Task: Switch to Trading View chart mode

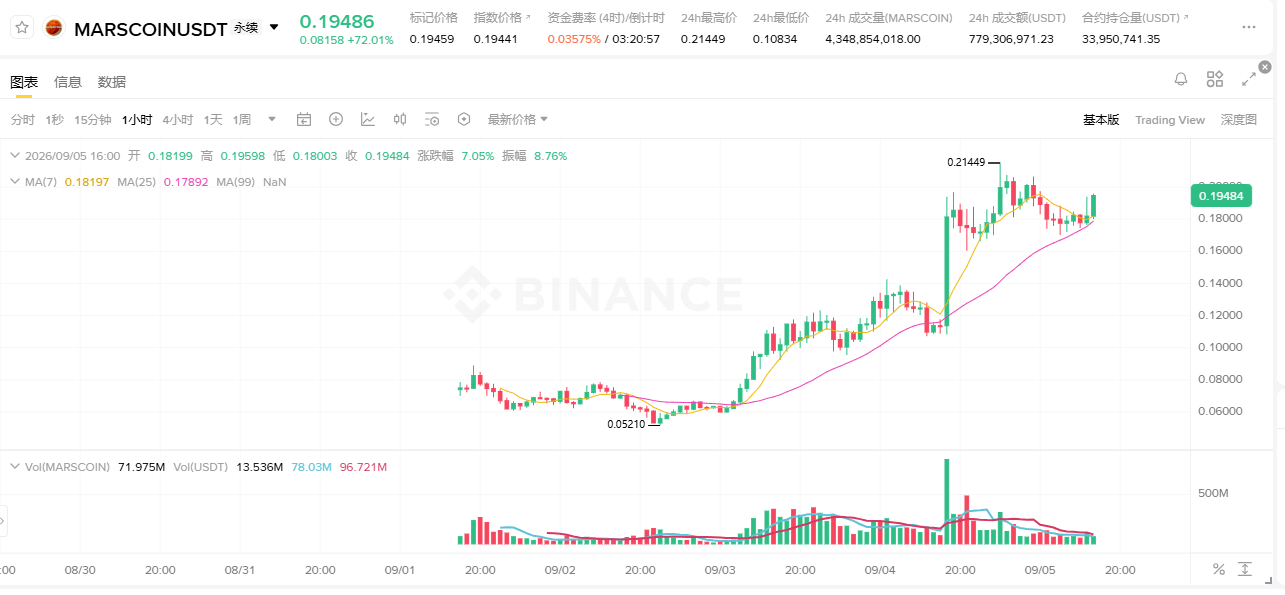Action: tap(1170, 119)
